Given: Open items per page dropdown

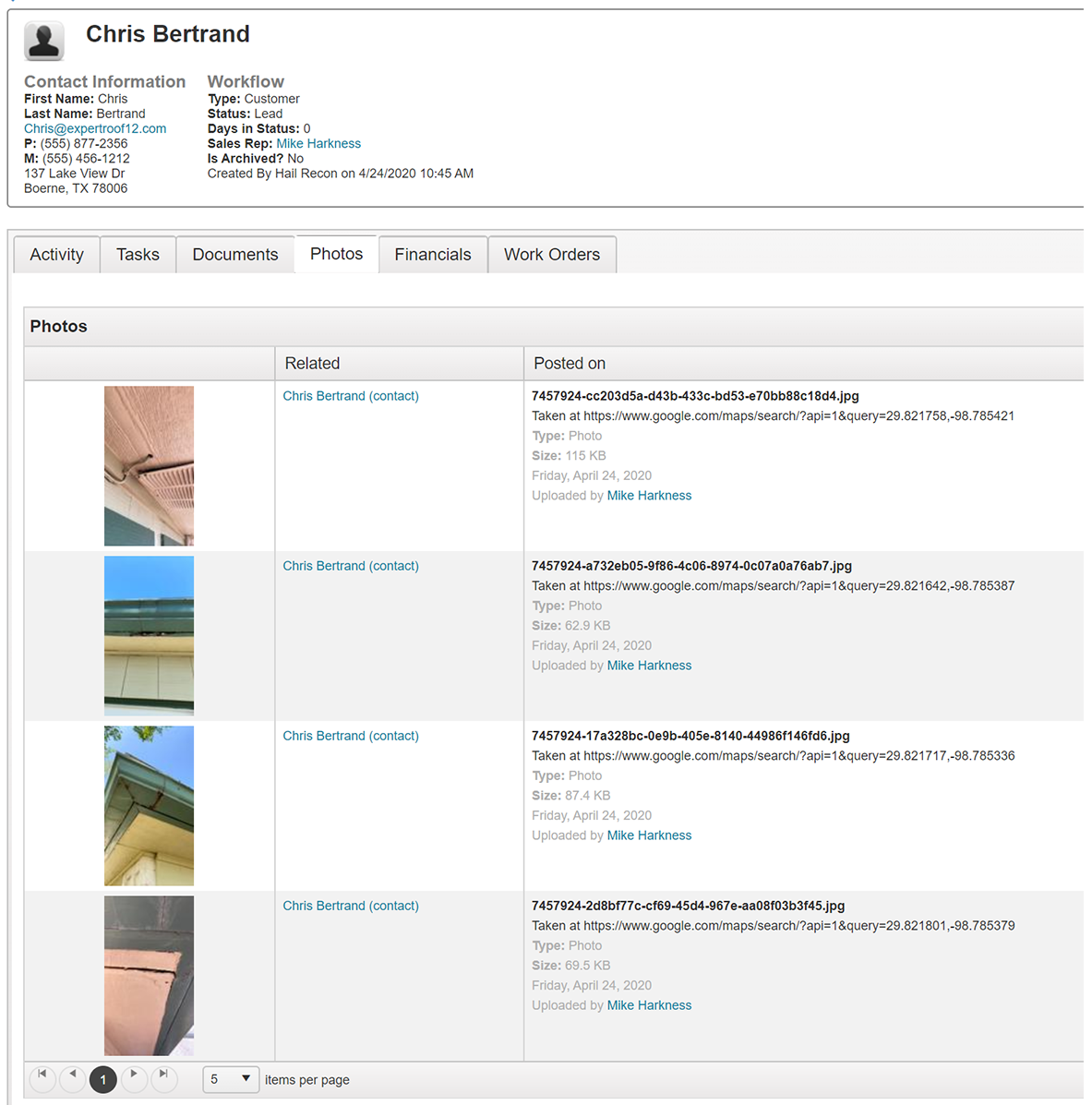Looking at the screenshot, I should click(231, 1079).
